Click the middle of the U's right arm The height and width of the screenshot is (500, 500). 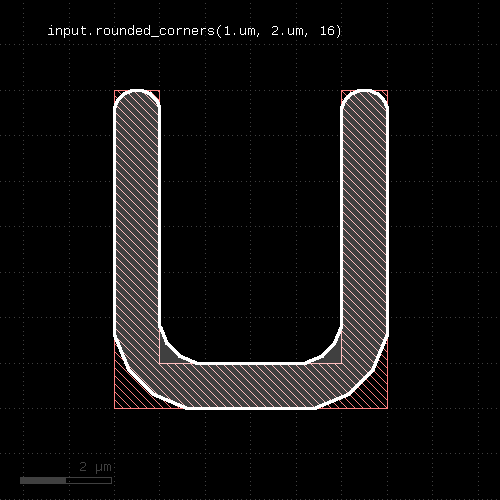coord(365,217)
